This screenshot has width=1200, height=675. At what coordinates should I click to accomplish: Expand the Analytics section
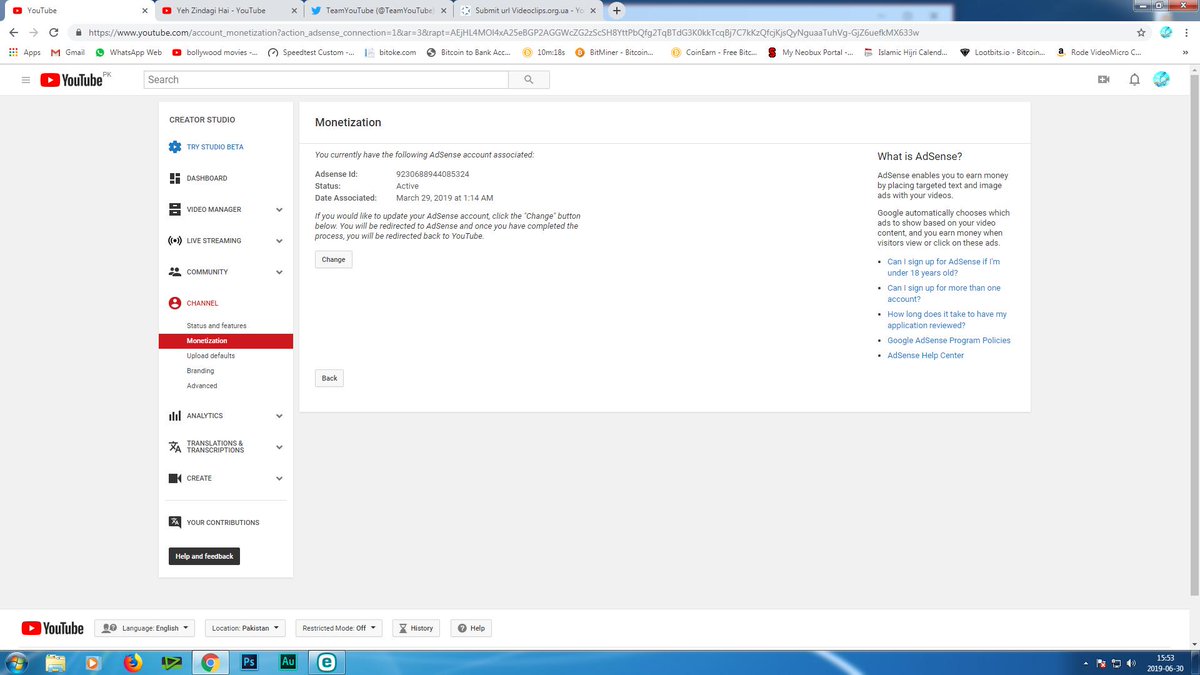tap(279, 416)
